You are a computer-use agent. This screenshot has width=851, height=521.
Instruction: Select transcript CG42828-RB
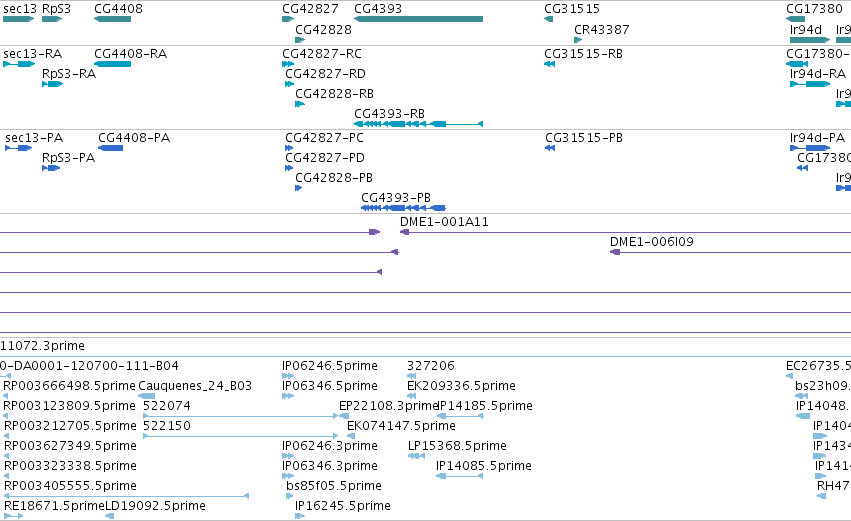pyautogui.click(x=334, y=93)
